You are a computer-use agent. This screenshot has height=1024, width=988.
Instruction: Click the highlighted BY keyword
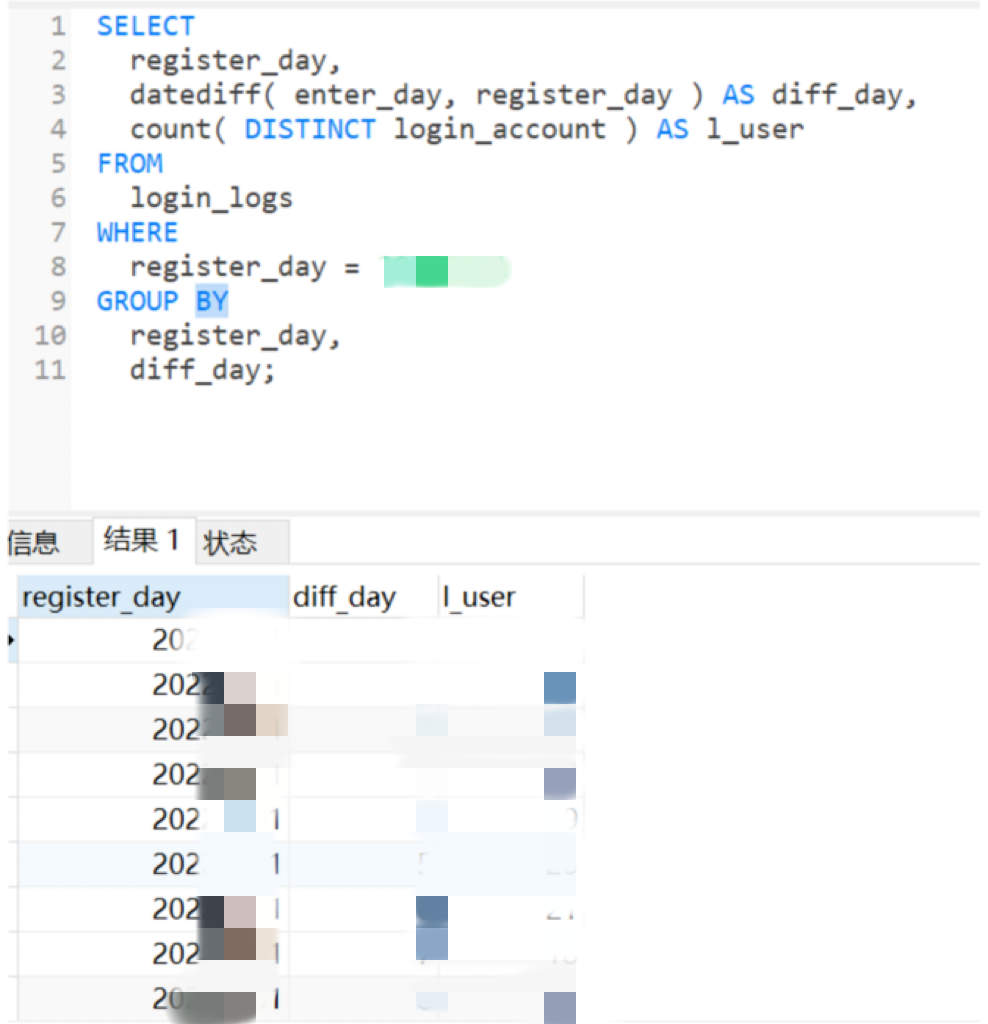[x=212, y=301]
